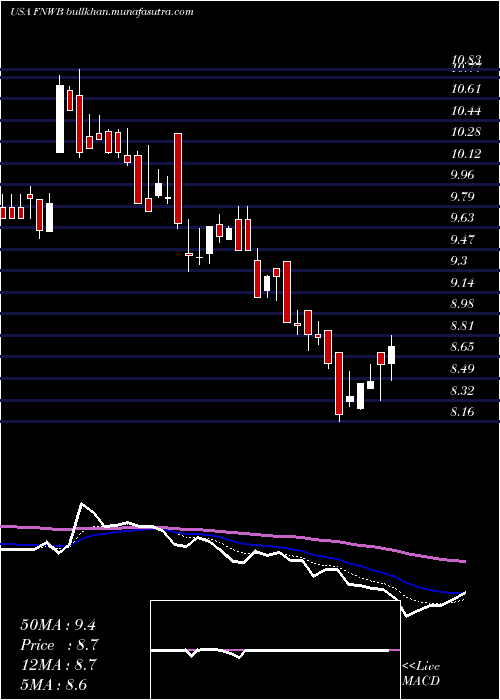Select the 5MA : 8.6 readout

click(x=54, y=684)
